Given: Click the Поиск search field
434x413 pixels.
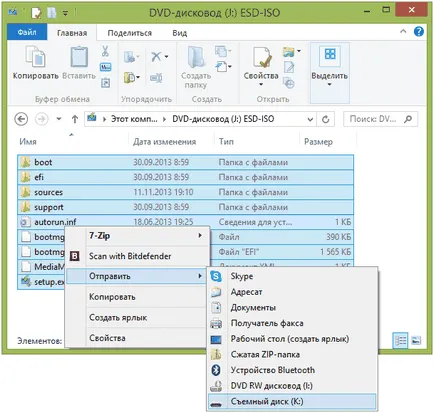Looking at the screenshot, I should [x=380, y=119].
